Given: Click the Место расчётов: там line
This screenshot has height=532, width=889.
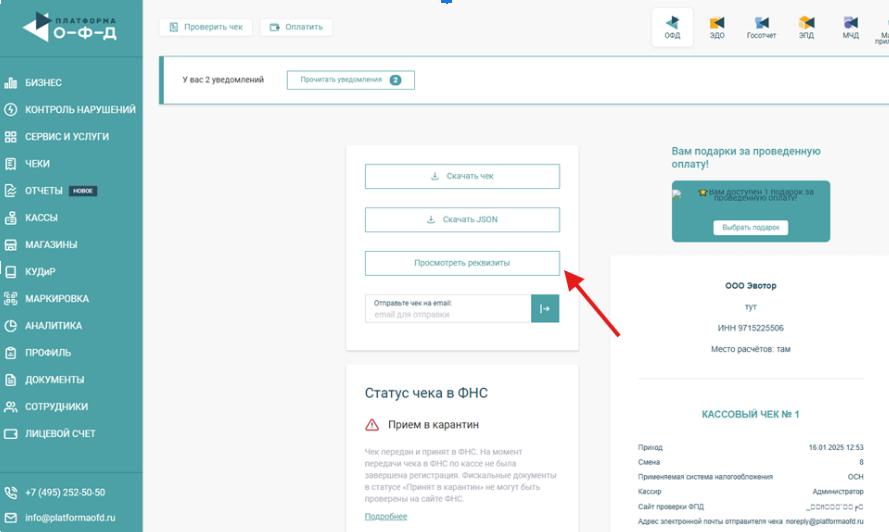Looking at the screenshot, I should pos(751,349).
